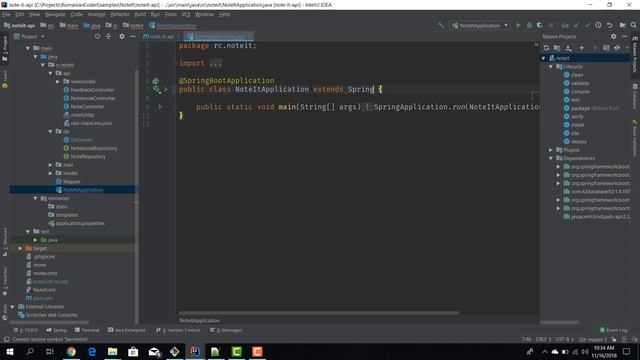Select Maven lifecycle goal install
The height and width of the screenshot is (360, 640).
574,125
